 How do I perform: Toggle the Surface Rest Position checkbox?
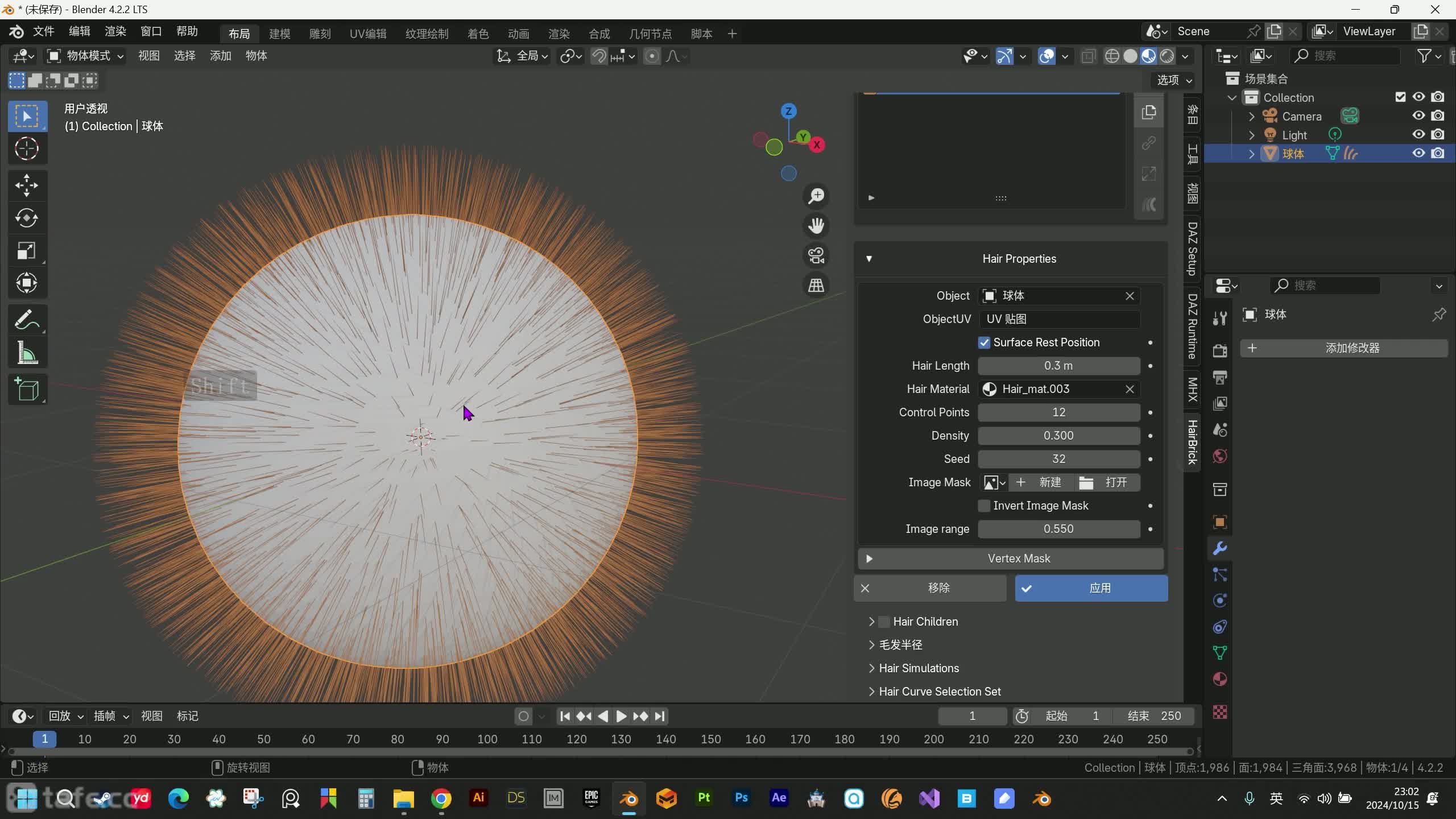(x=984, y=342)
